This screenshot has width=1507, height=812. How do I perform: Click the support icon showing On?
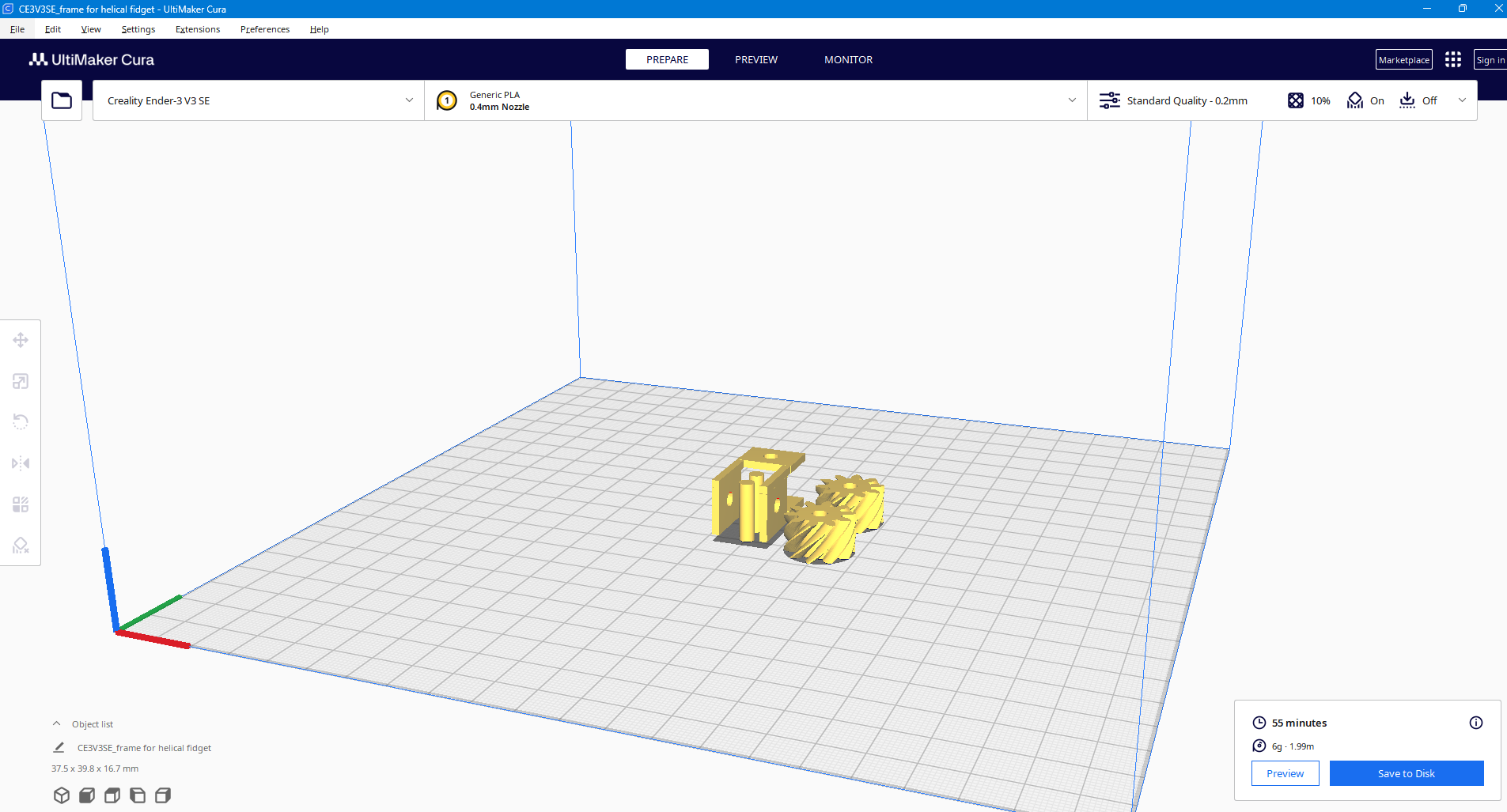1355,100
